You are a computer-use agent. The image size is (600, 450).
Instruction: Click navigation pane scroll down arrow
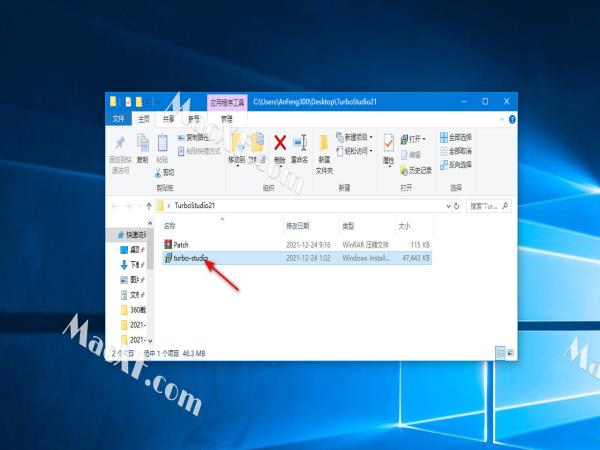click(150, 341)
